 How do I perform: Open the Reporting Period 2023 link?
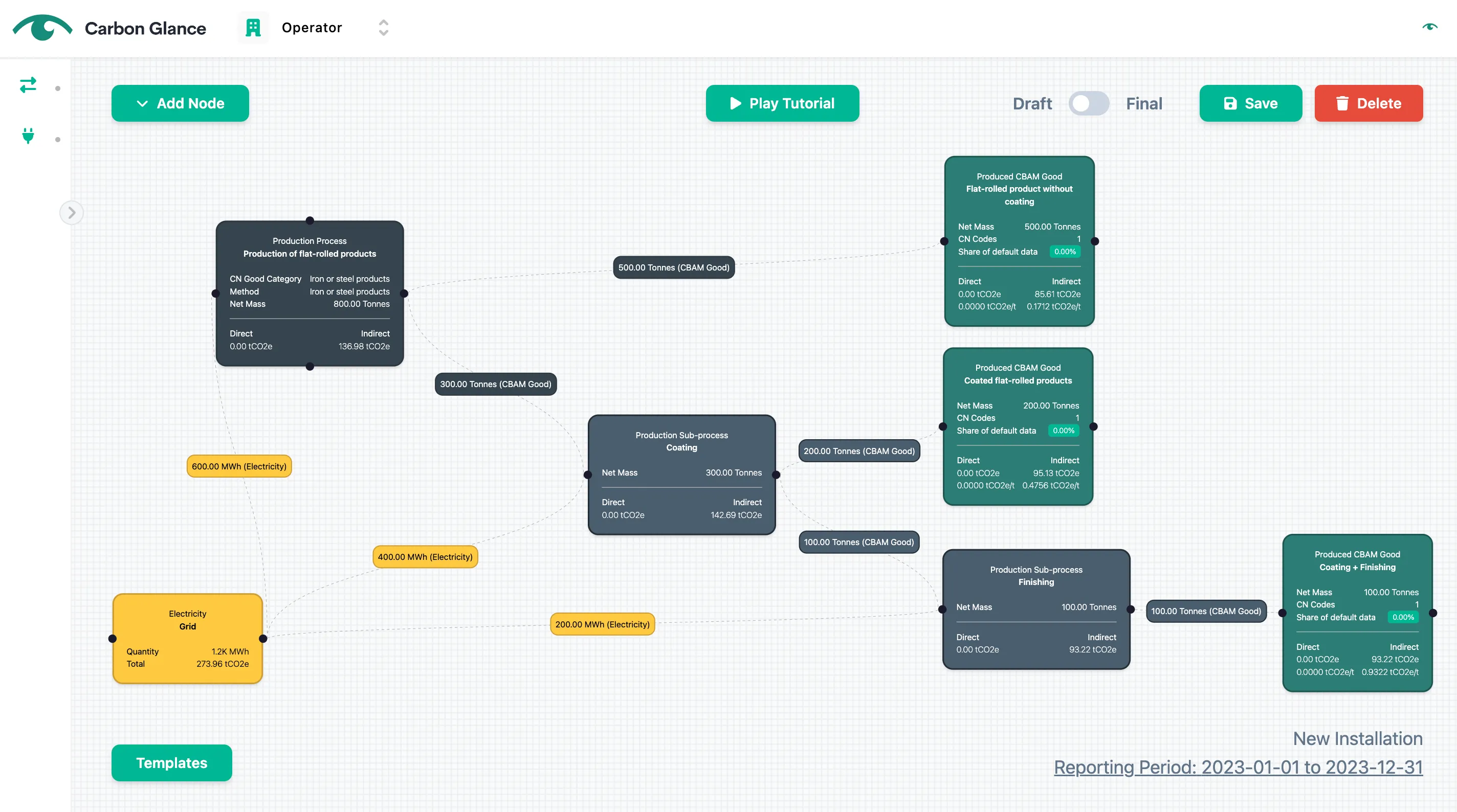(x=1238, y=768)
